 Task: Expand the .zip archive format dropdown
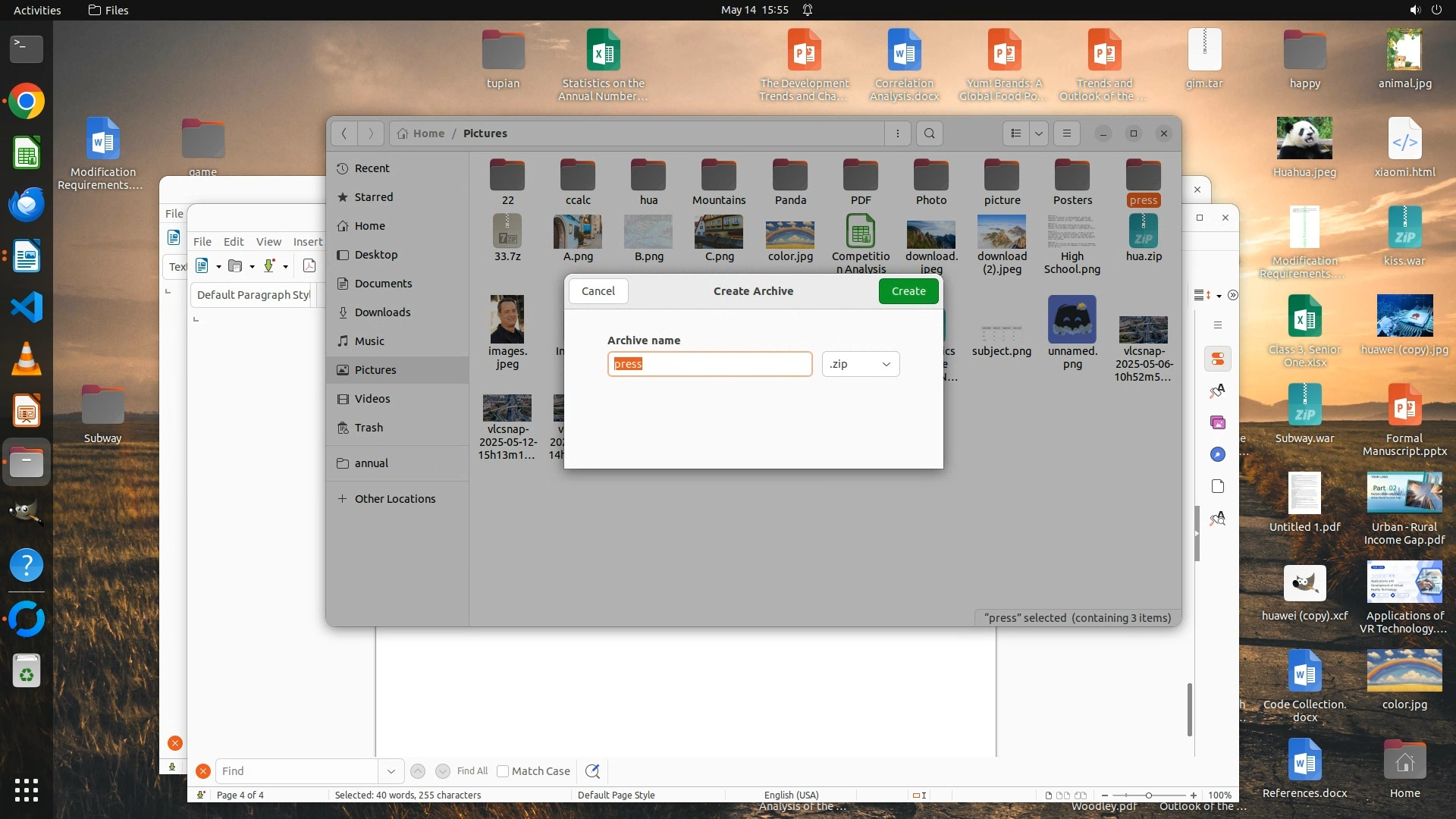pos(861,364)
